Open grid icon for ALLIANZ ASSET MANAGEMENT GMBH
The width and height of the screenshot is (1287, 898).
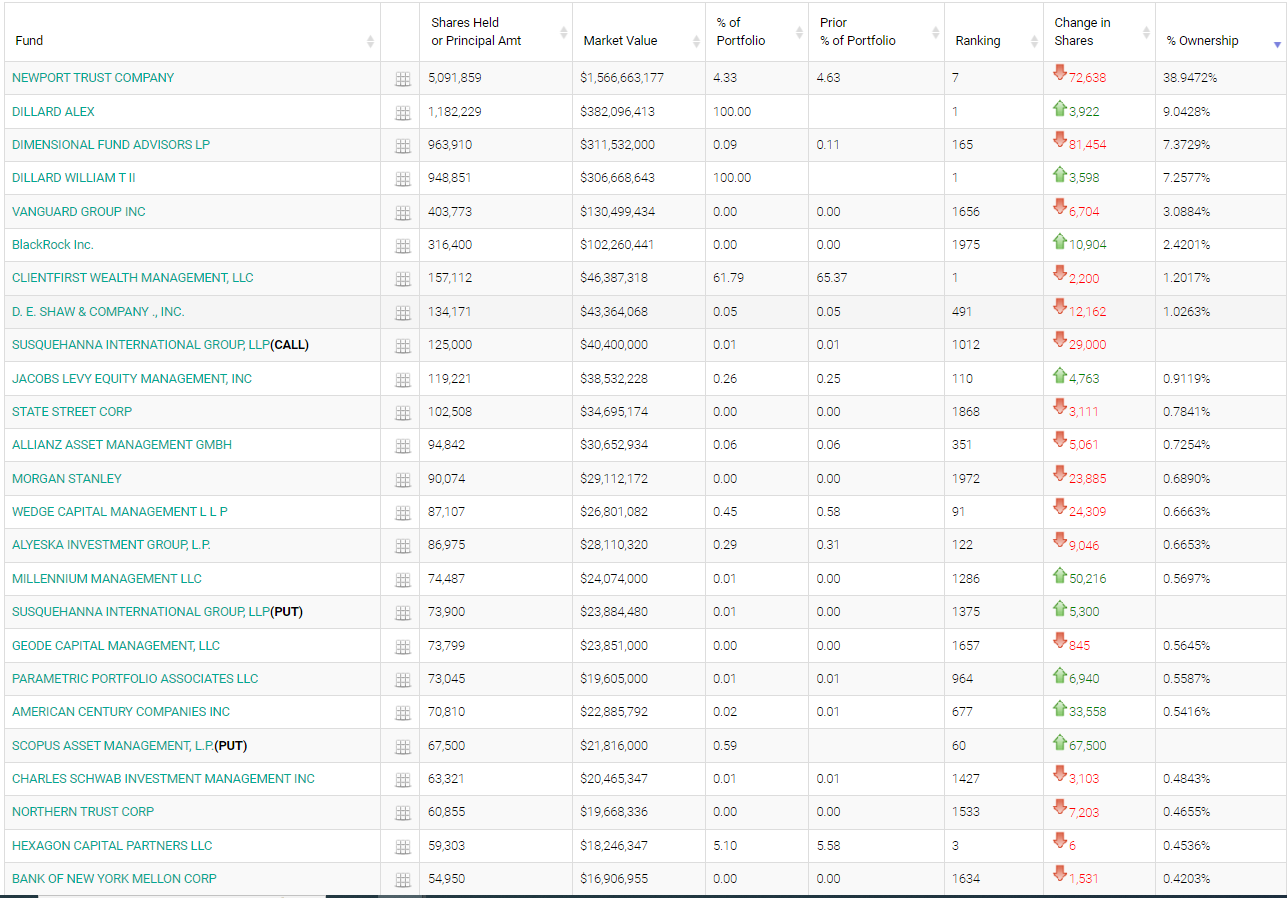coord(403,446)
